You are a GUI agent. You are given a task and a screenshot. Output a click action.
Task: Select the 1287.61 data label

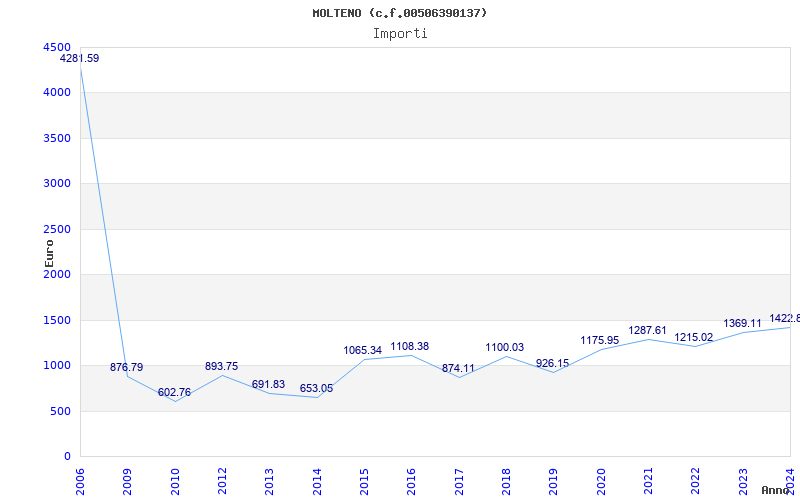pos(647,330)
